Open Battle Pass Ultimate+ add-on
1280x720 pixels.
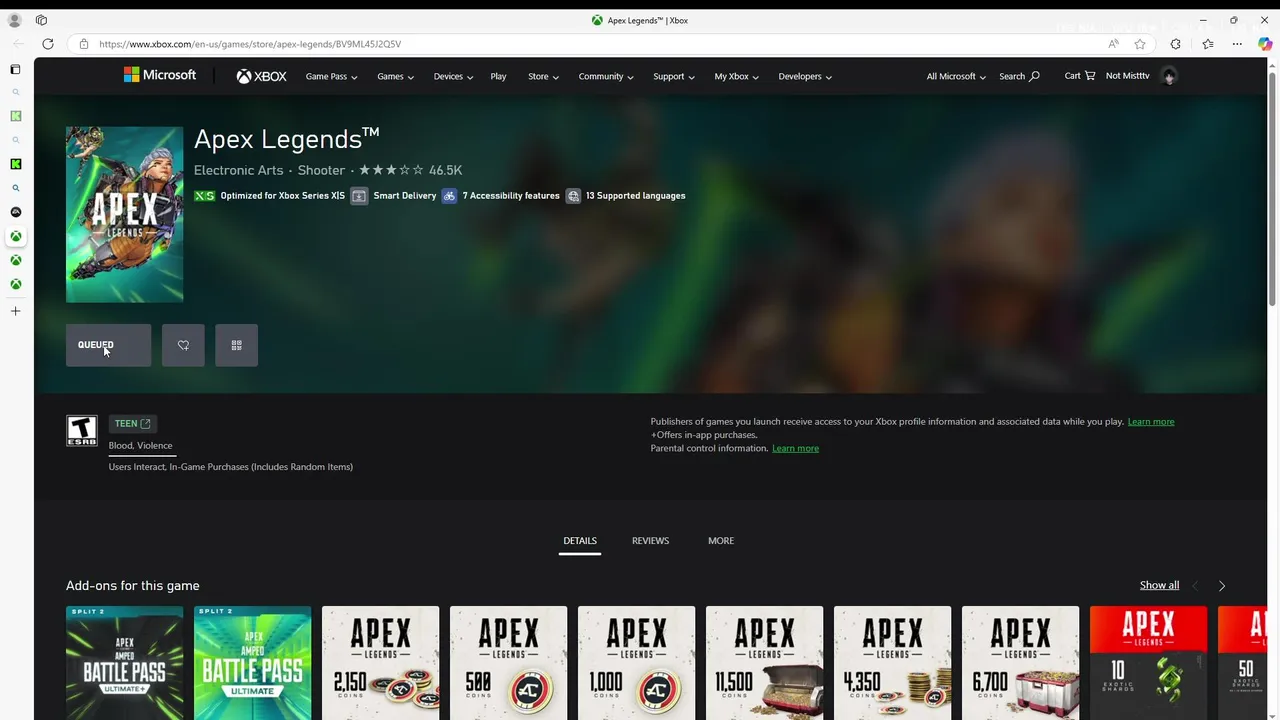[x=124, y=663]
